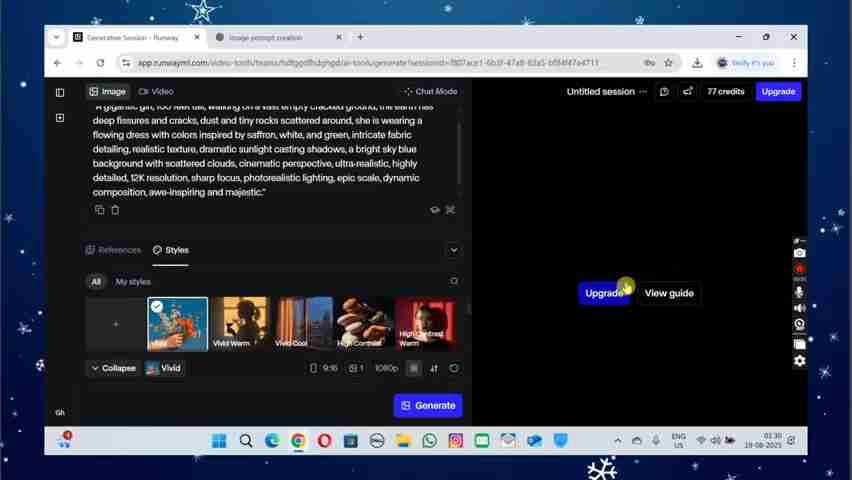Click the address bar URL

[x=368, y=63]
